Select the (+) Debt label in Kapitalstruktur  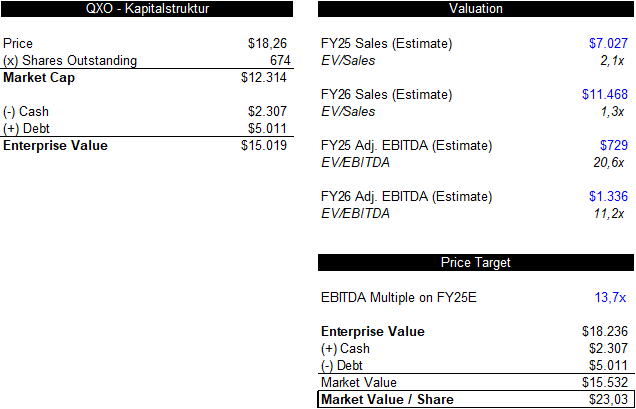(x=26, y=129)
